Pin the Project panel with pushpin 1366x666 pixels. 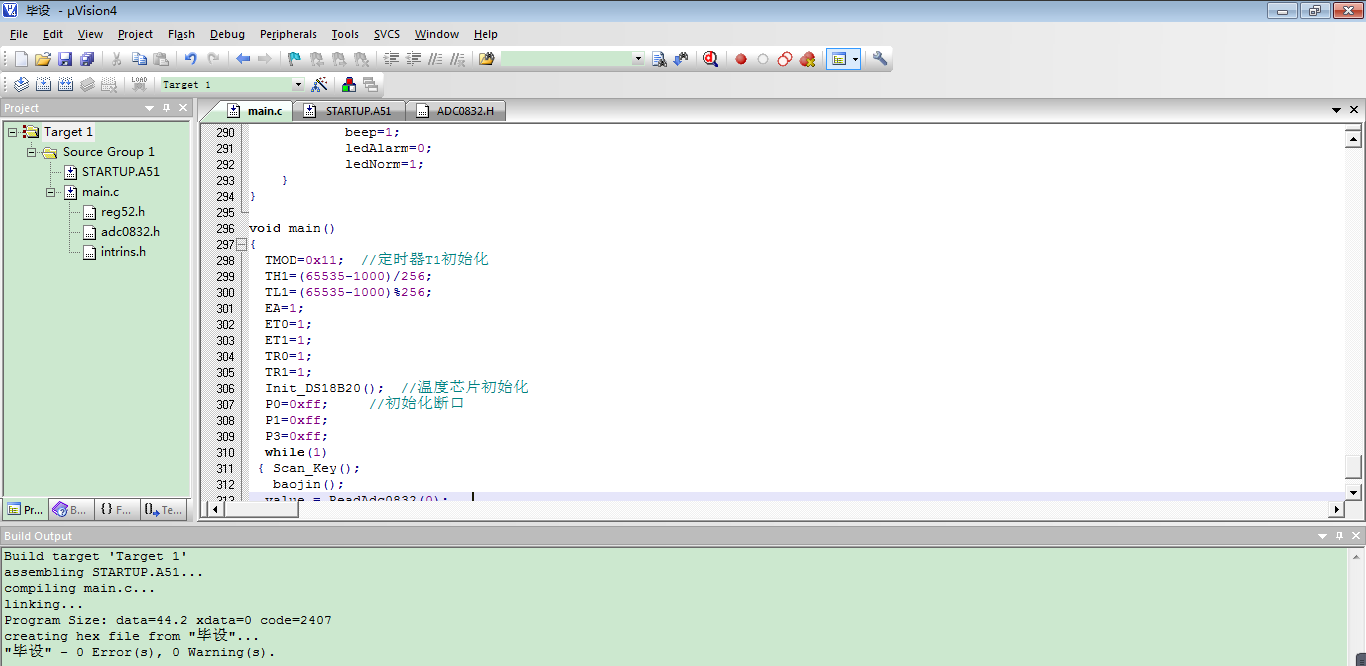point(166,108)
